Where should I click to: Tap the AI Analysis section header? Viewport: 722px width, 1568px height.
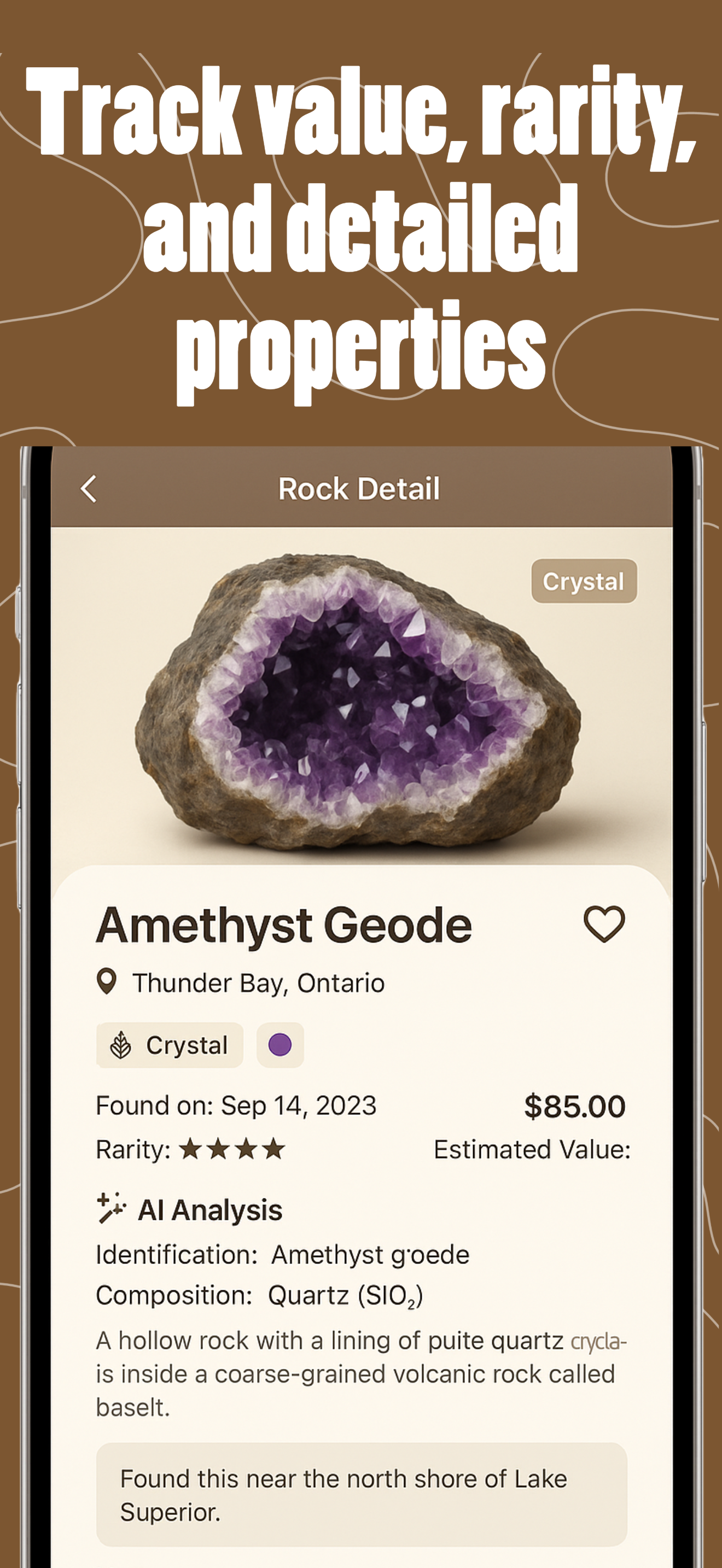pos(210,1209)
